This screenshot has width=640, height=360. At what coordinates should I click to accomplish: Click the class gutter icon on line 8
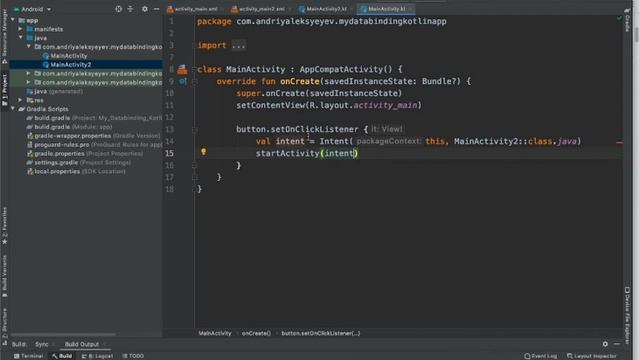pyautogui.click(x=182, y=69)
